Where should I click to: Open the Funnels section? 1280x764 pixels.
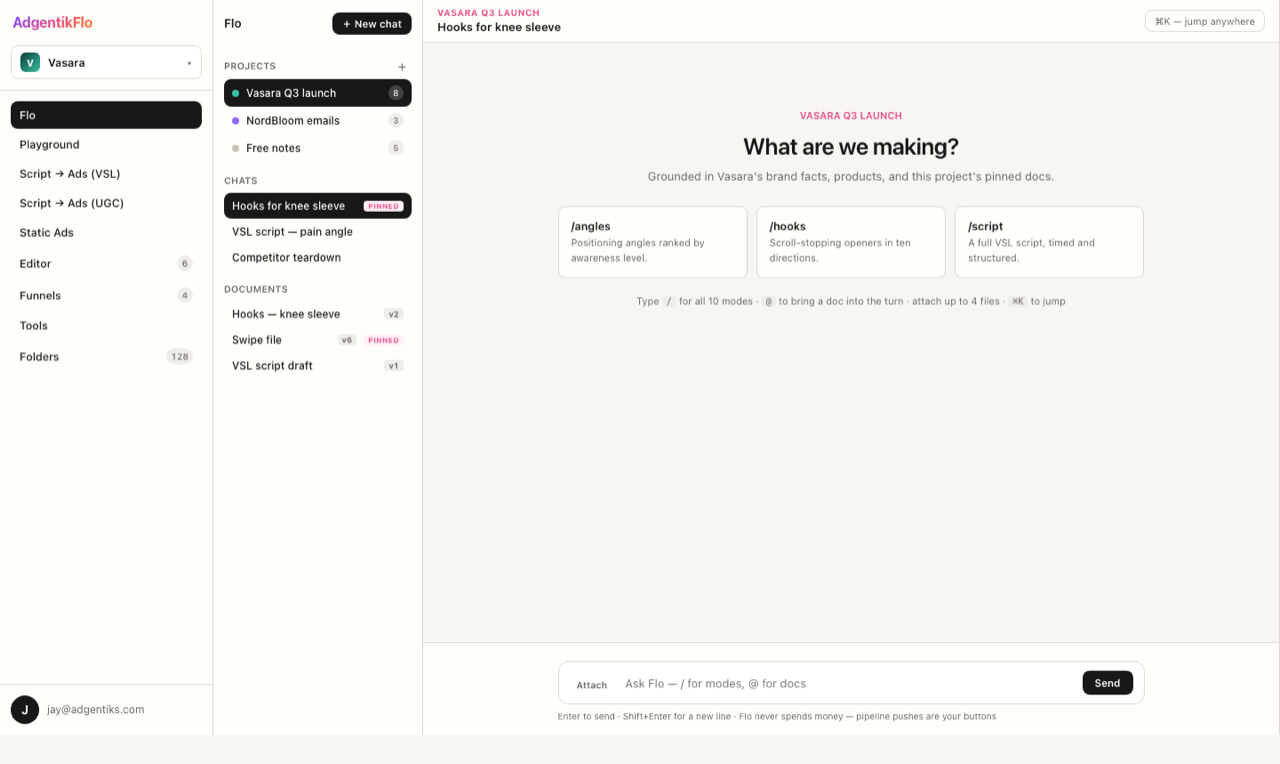tap(106, 295)
